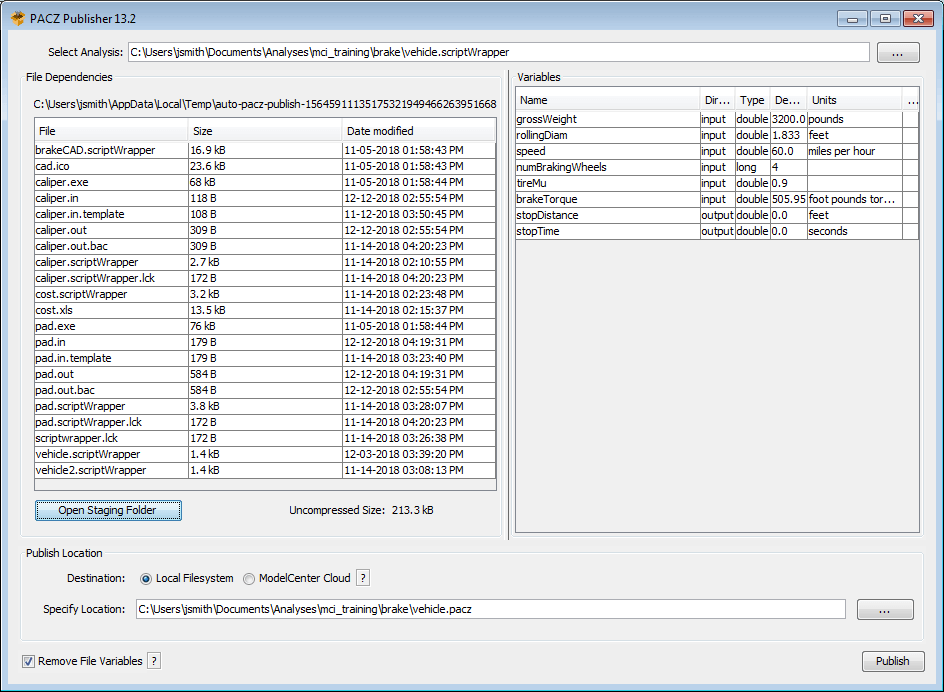
Task: Sort files by Date modified column header
Action: click(419, 131)
